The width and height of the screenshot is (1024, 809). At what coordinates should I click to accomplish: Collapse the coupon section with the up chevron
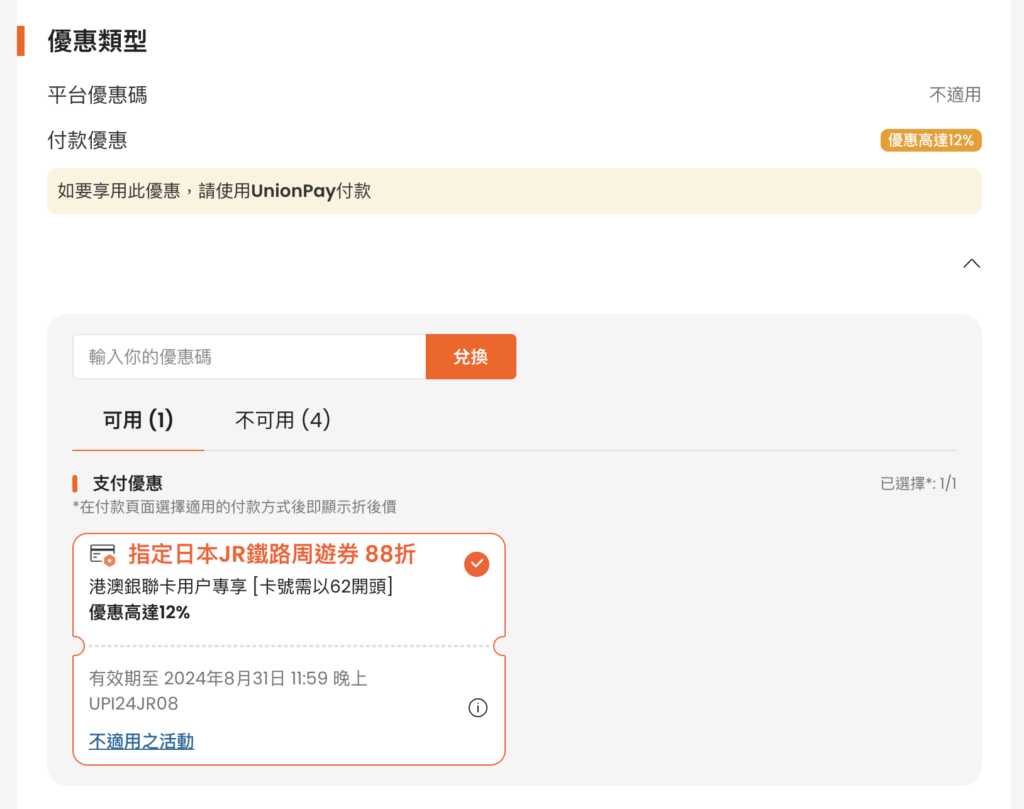point(971,263)
